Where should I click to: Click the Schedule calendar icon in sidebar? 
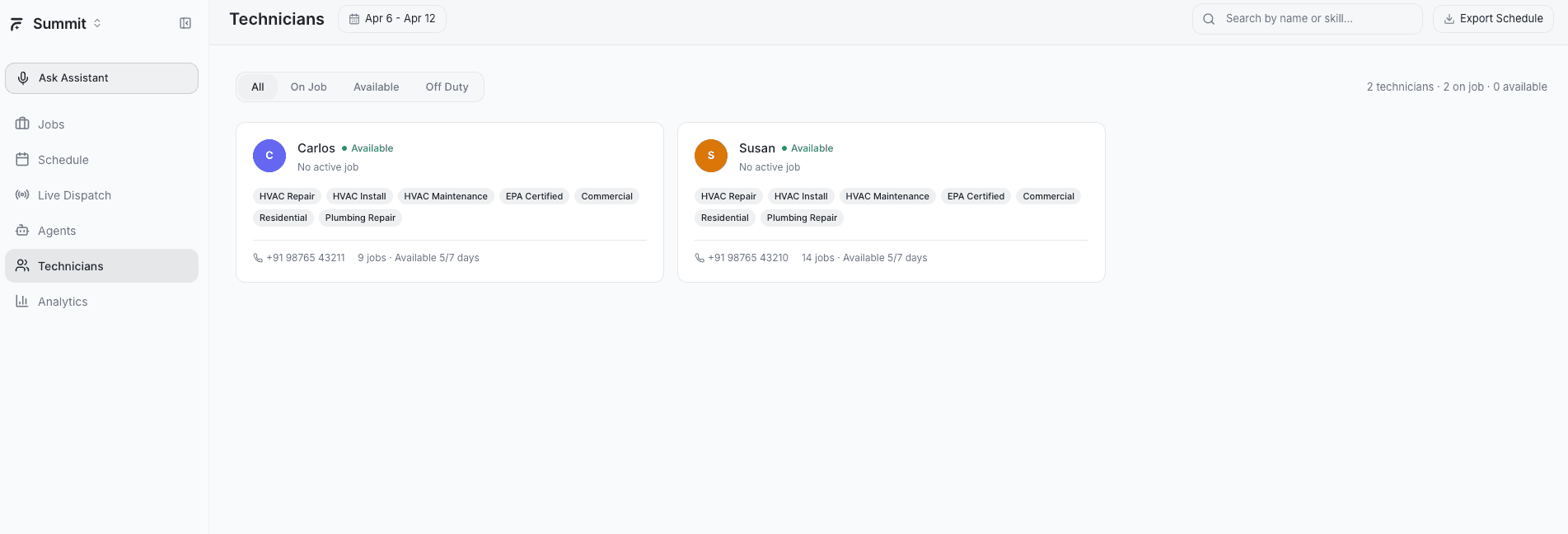coord(22,159)
